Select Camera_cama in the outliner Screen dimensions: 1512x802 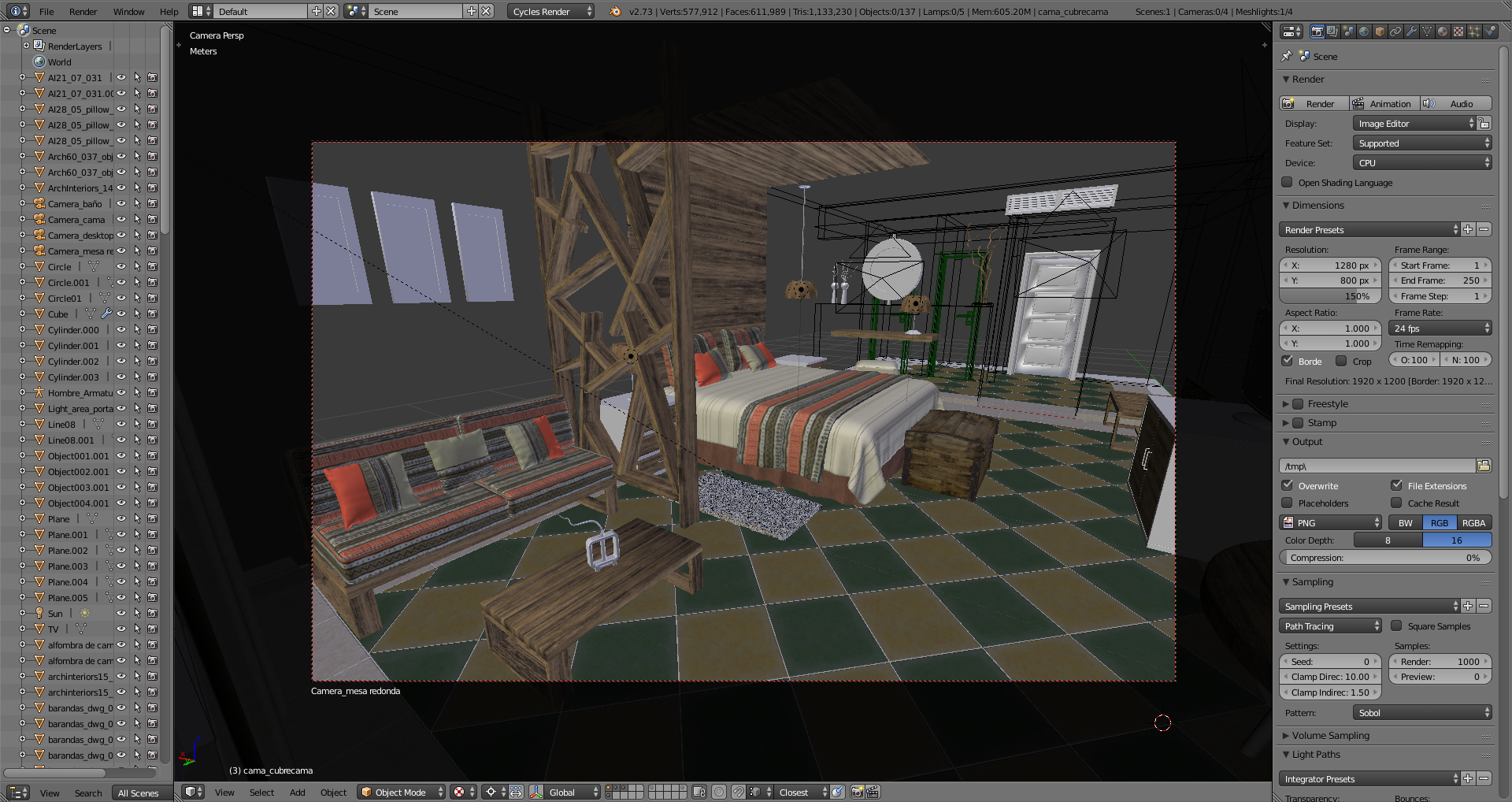76,220
